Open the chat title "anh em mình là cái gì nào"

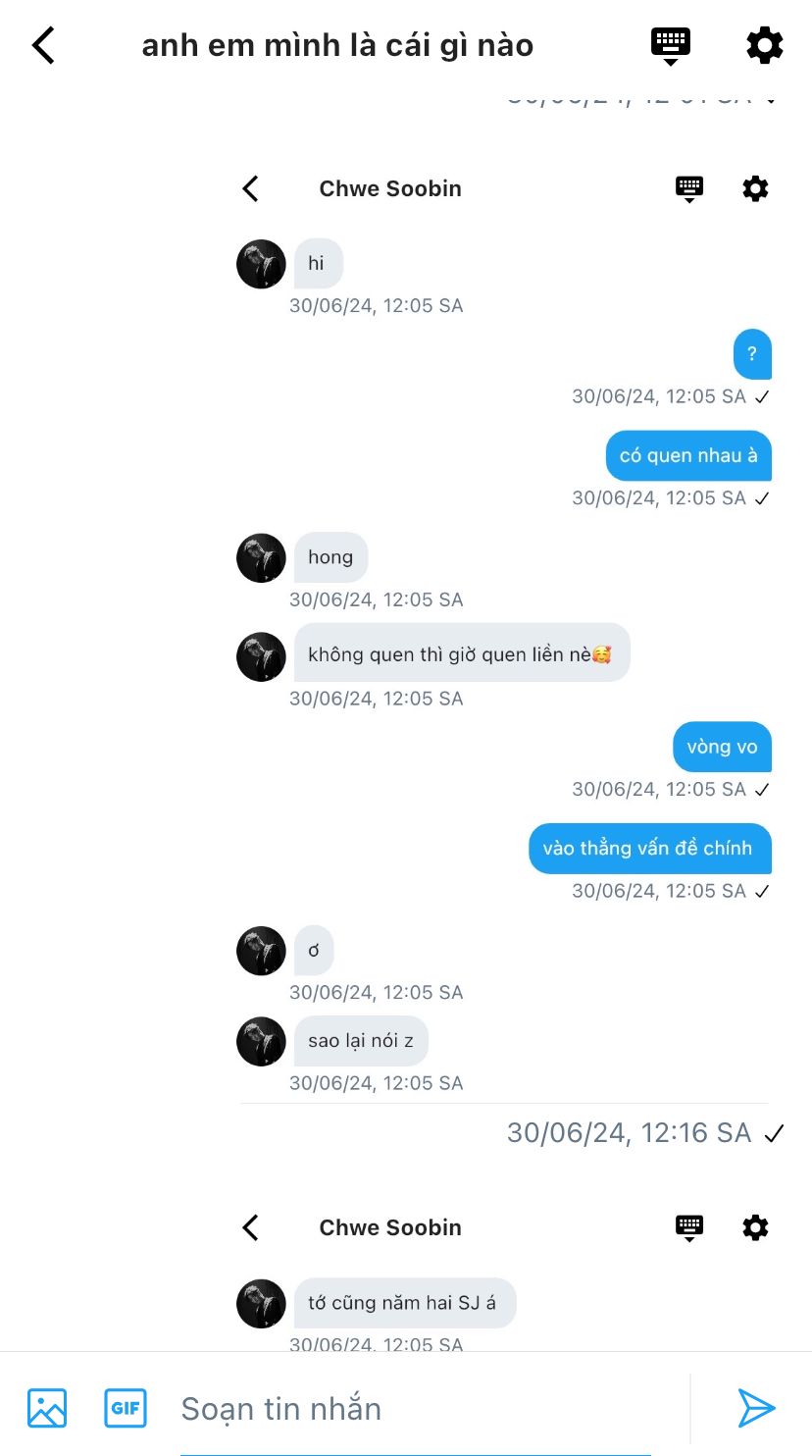[338, 45]
